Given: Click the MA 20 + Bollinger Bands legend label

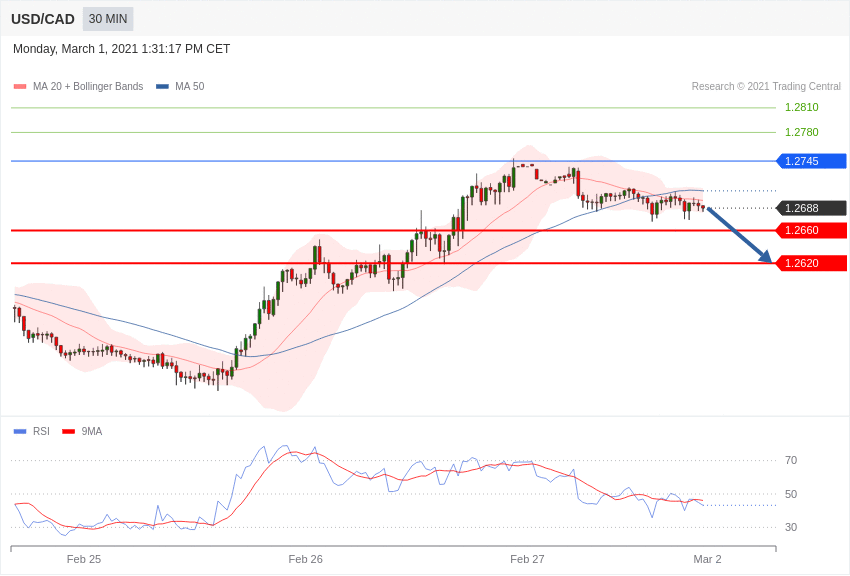Looking at the screenshot, I should click(x=88, y=87).
